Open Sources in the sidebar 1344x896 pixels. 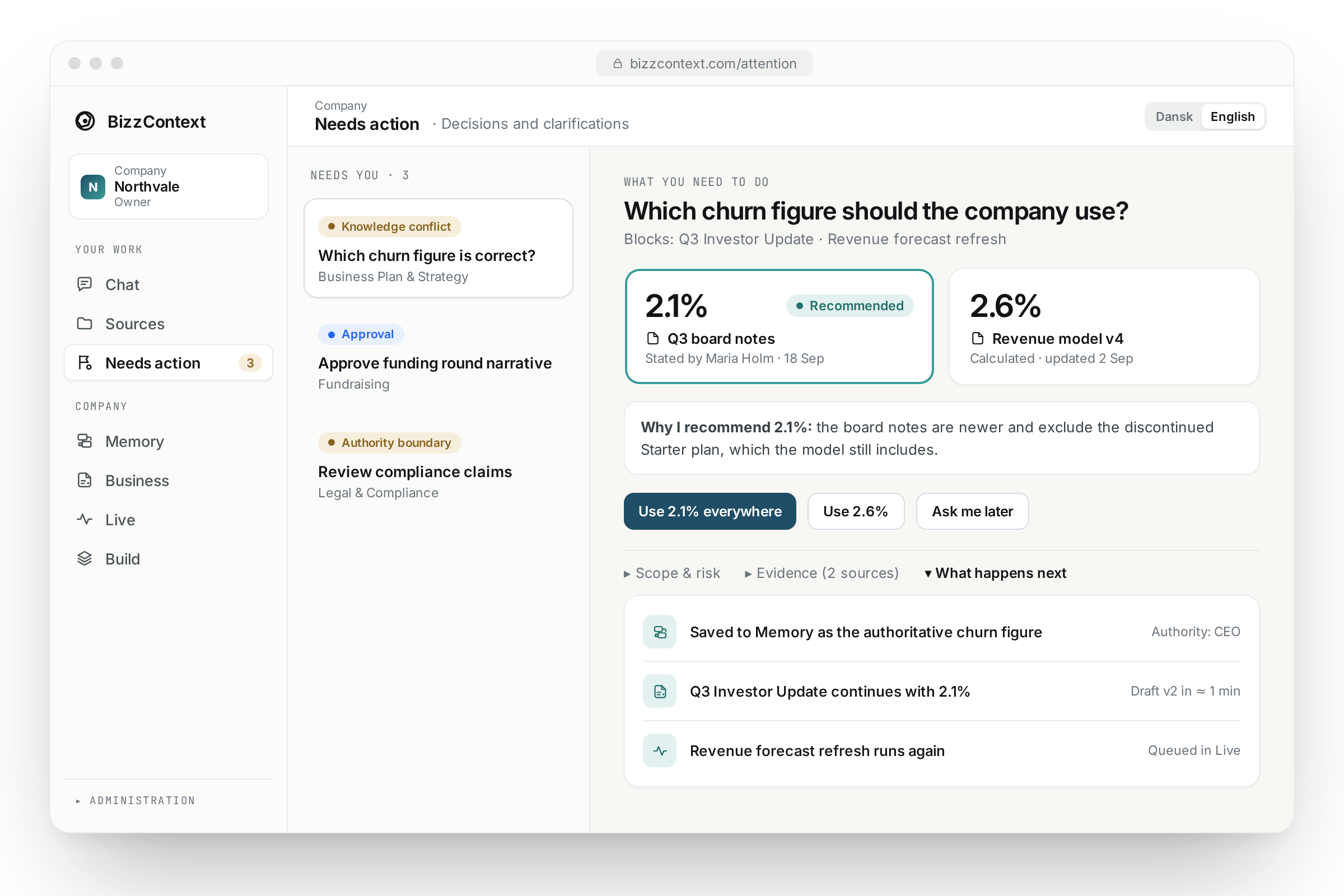tap(169, 324)
